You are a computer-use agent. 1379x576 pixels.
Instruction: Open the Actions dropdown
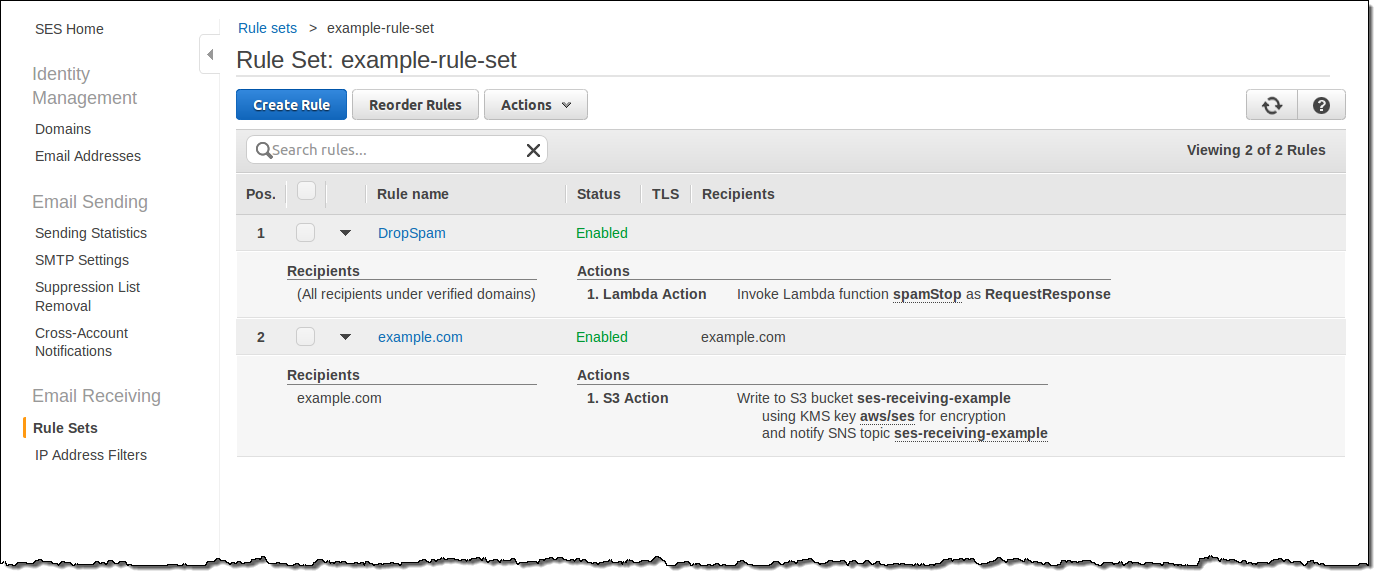[x=535, y=104]
